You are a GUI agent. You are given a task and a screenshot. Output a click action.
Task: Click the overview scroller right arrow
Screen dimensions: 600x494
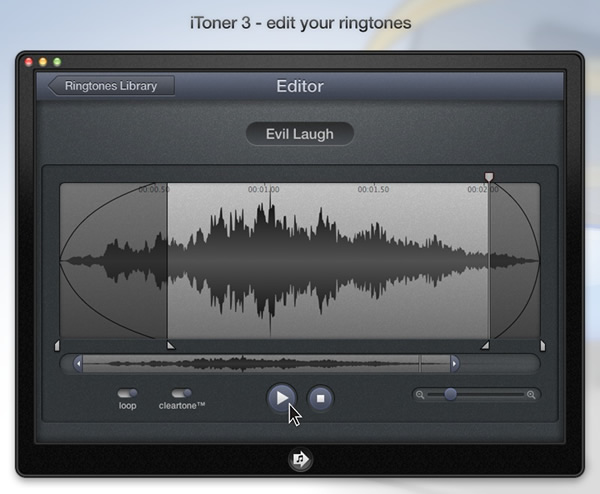pyautogui.click(x=455, y=364)
